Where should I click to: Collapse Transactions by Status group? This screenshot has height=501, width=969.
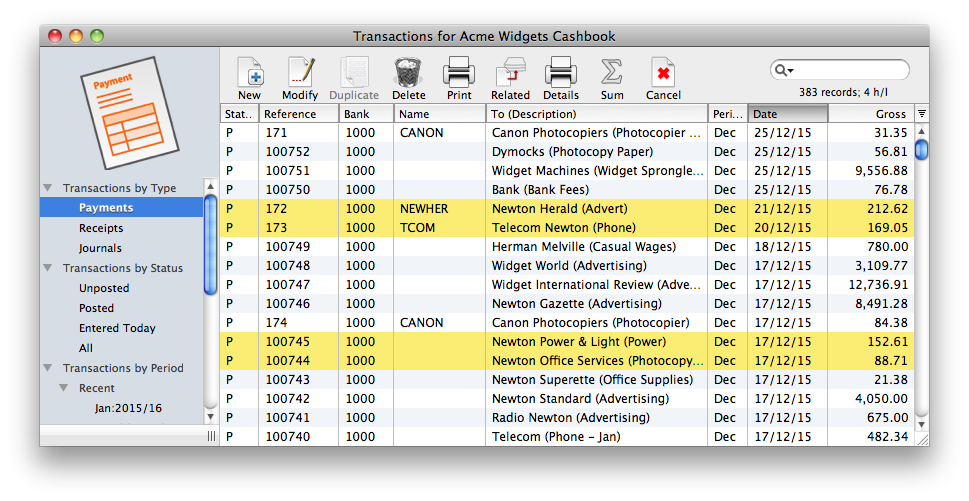[x=48, y=268]
